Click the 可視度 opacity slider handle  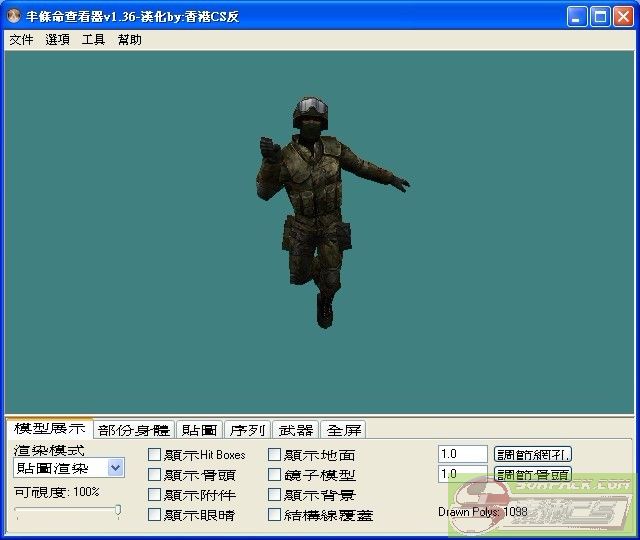point(118,511)
